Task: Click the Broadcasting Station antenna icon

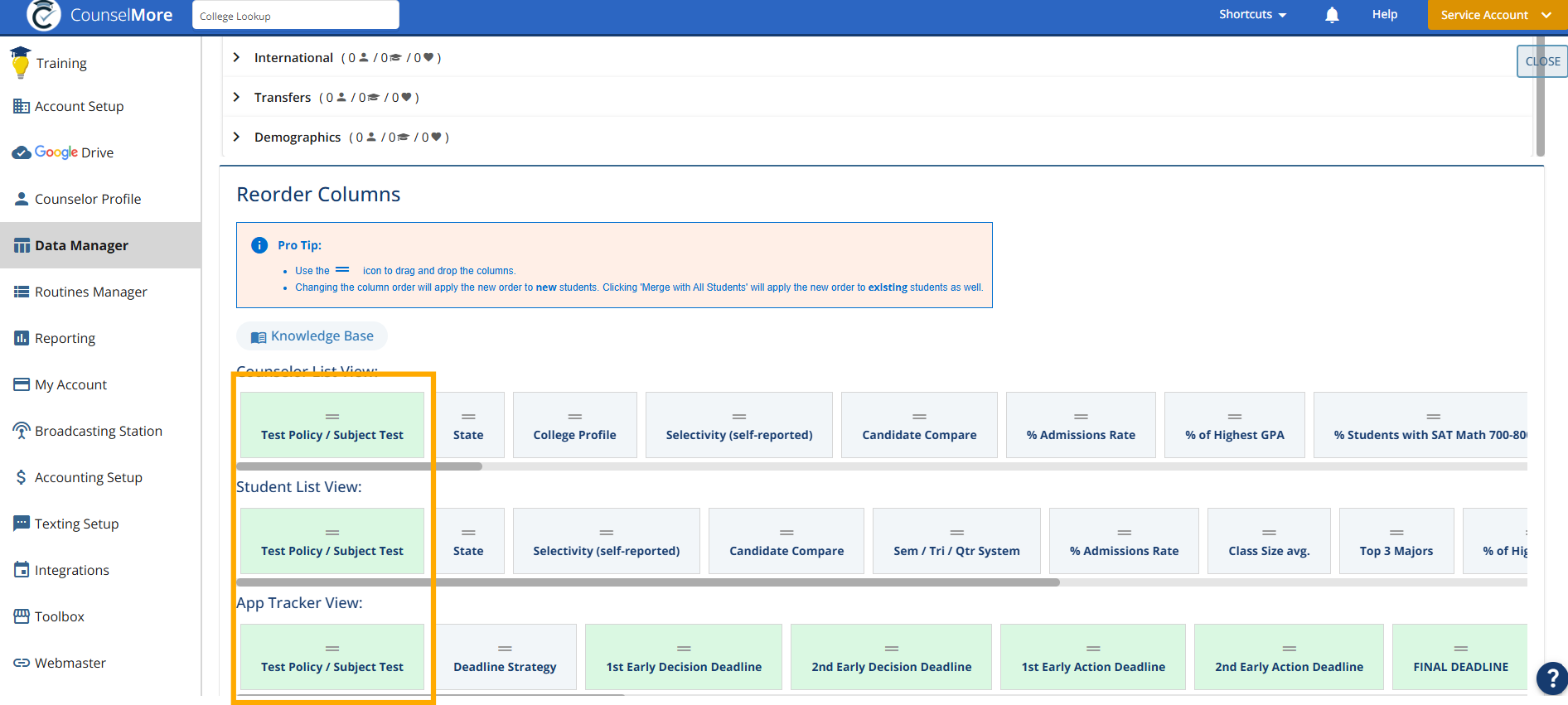Action: (x=22, y=431)
